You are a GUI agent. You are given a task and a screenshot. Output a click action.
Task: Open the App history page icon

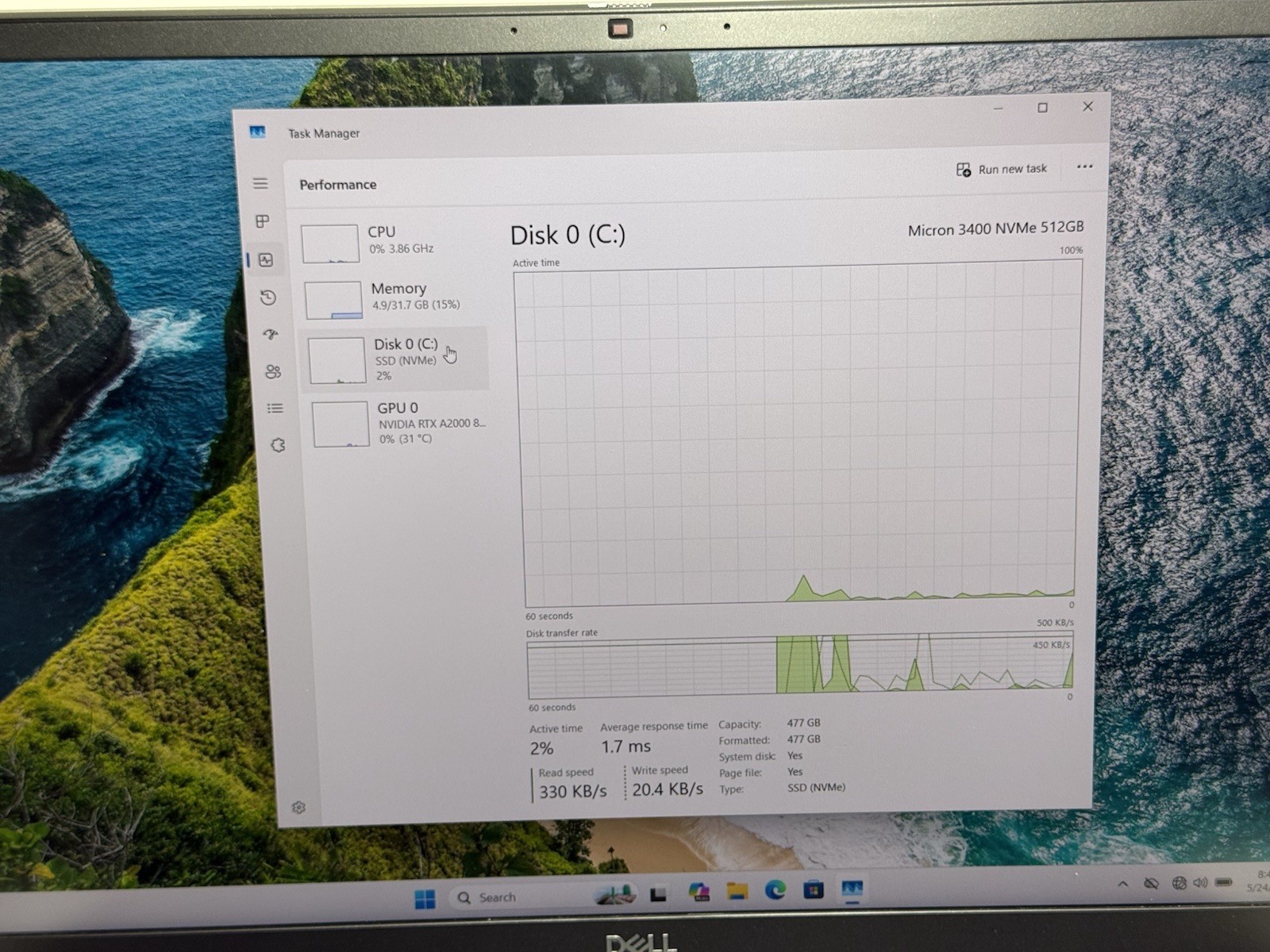268,297
